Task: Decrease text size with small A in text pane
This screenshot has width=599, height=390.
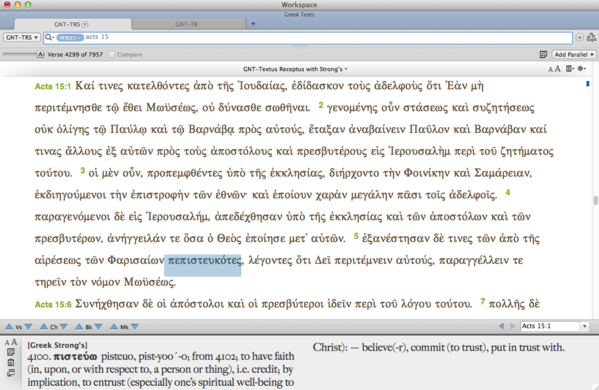Action: point(550,69)
